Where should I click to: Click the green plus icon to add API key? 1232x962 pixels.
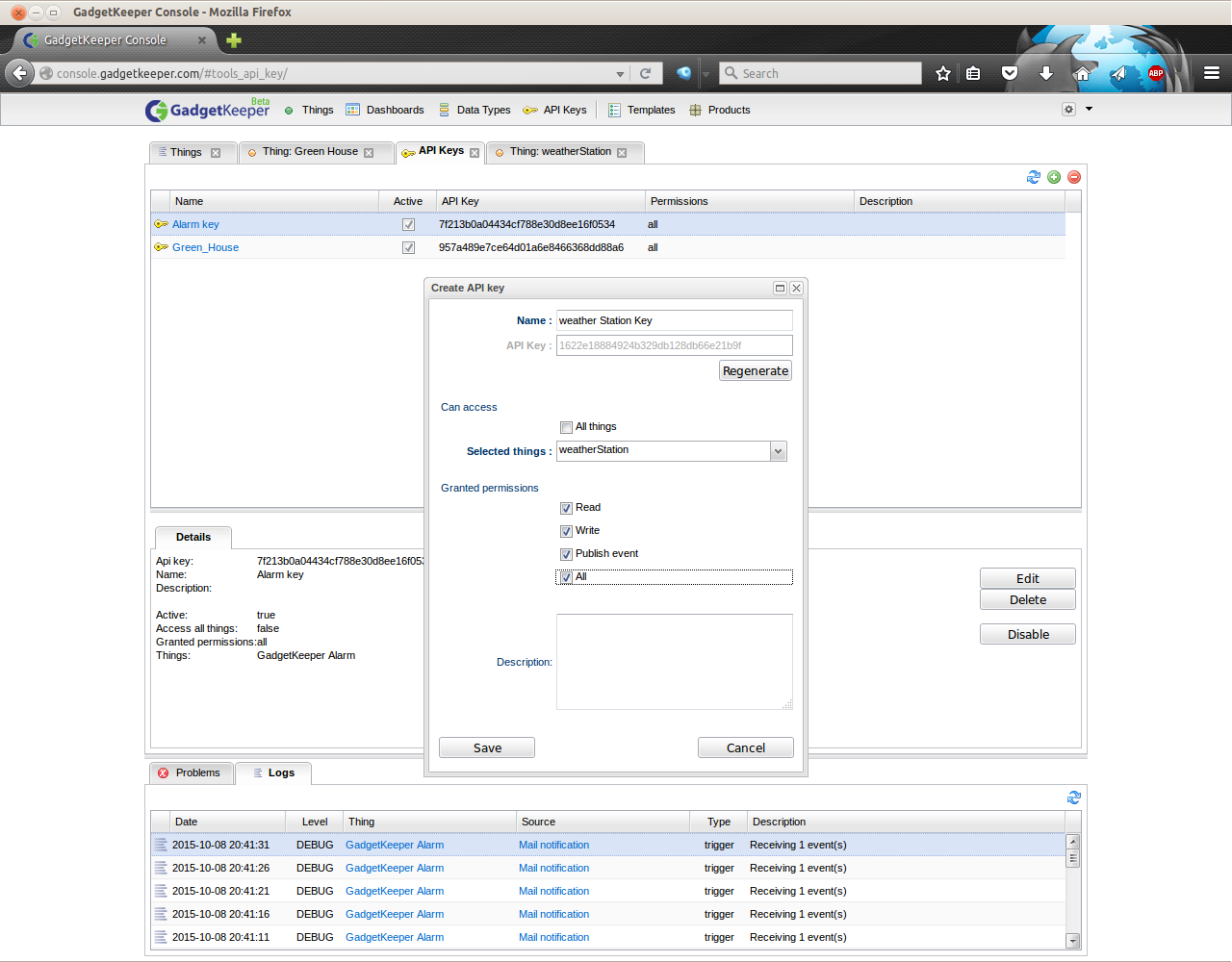pyautogui.click(x=1054, y=177)
